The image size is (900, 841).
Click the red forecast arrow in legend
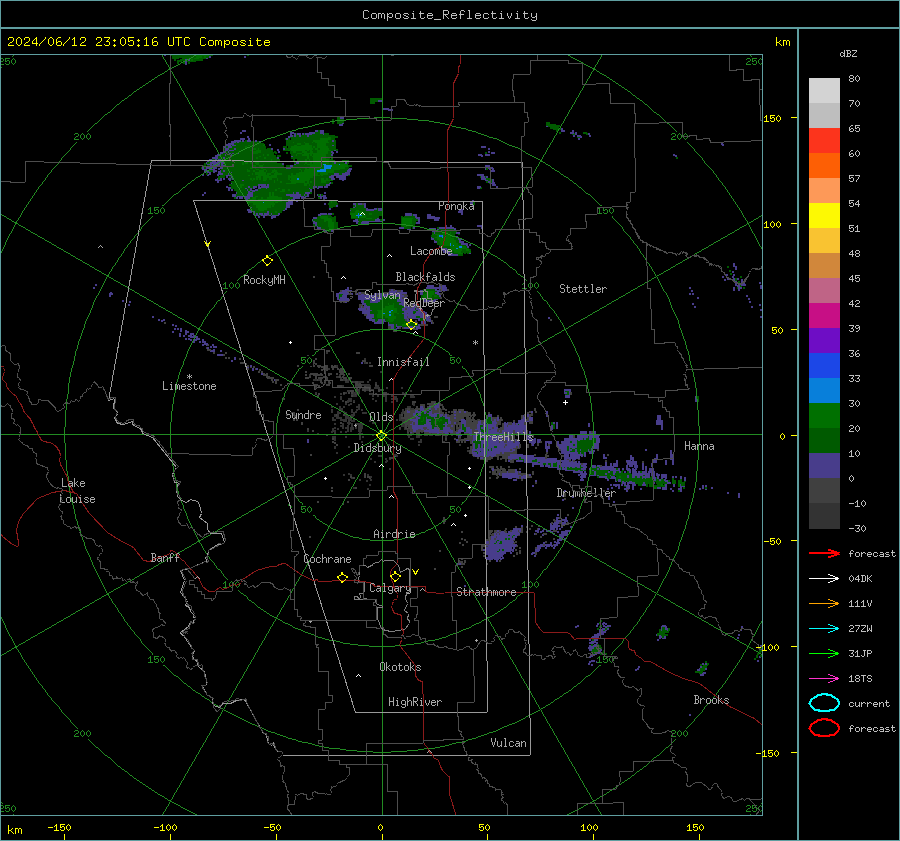[x=824, y=553]
